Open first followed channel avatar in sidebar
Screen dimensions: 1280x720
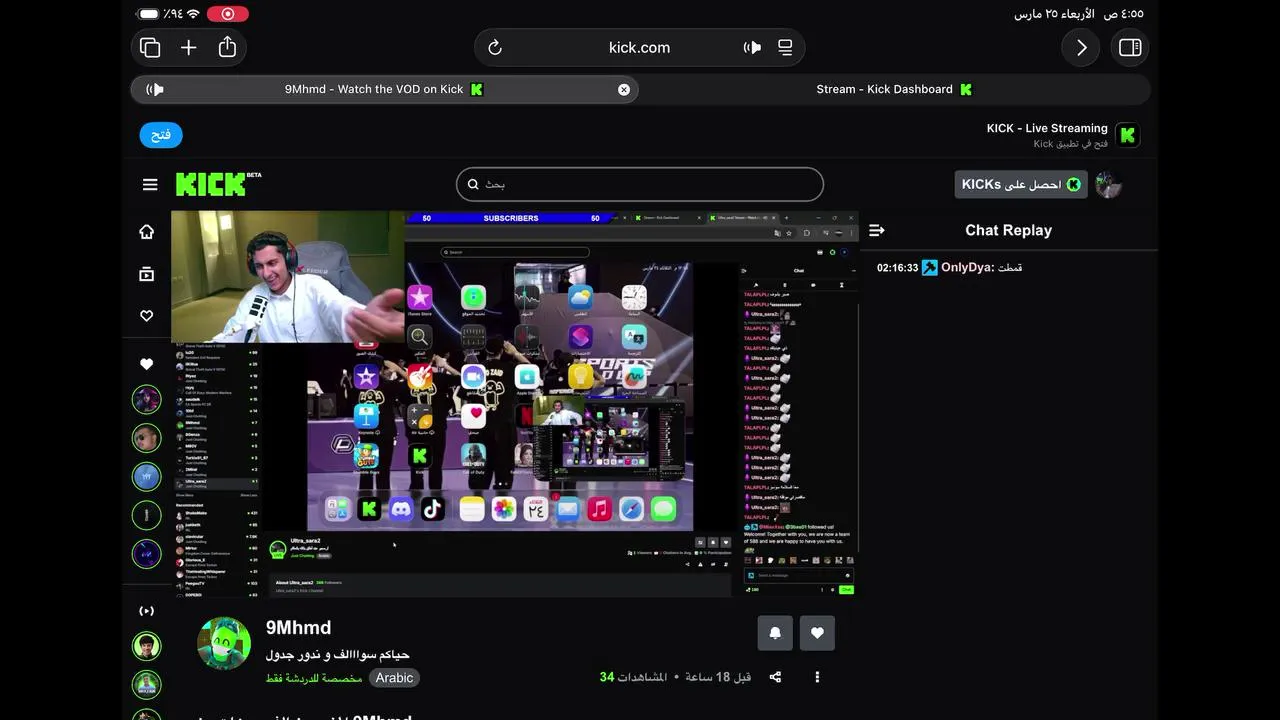point(147,400)
